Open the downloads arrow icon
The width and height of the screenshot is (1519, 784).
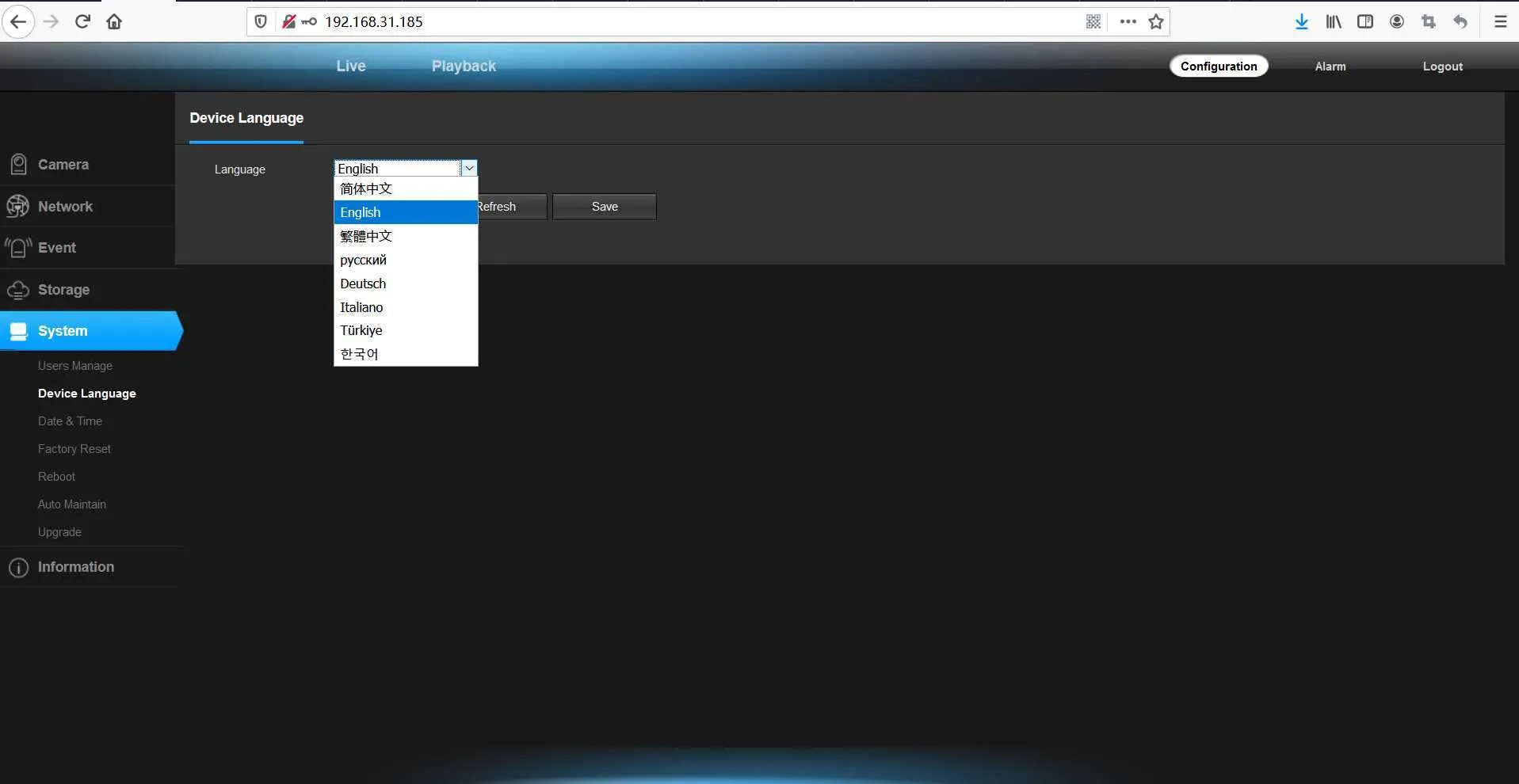coord(1302,21)
